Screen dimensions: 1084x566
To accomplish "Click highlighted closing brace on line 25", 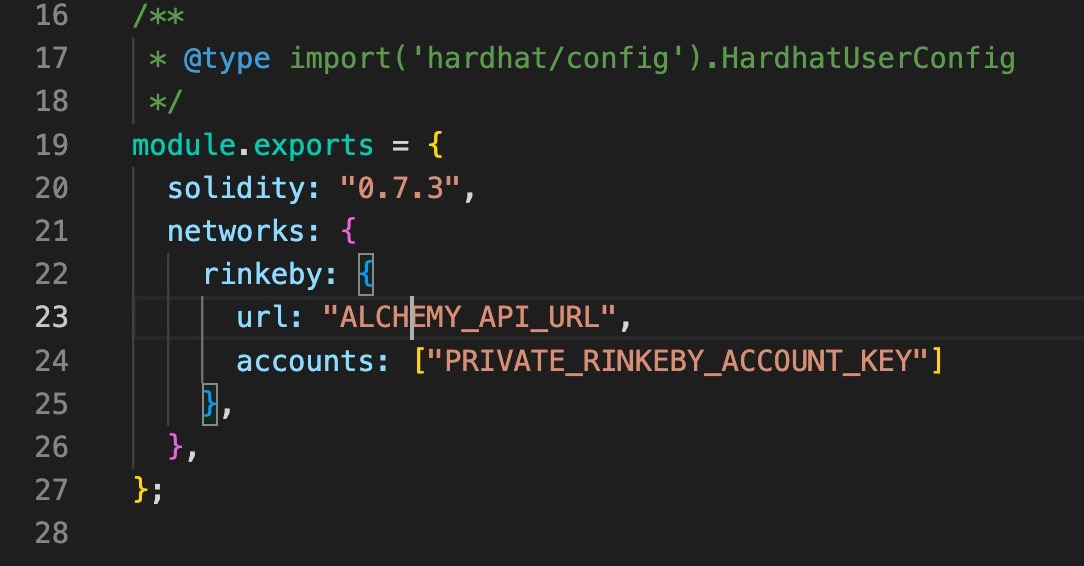I will [210, 403].
